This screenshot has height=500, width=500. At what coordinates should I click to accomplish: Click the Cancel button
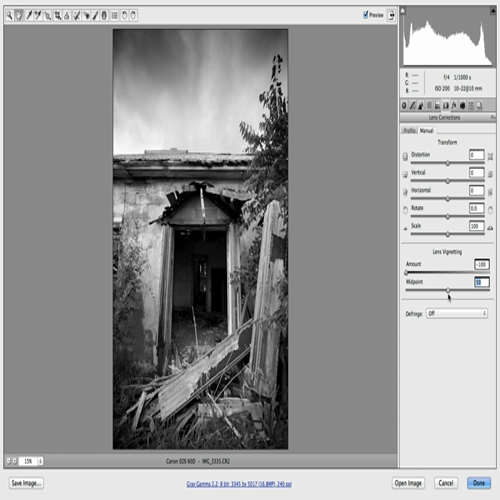coord(446,483)
